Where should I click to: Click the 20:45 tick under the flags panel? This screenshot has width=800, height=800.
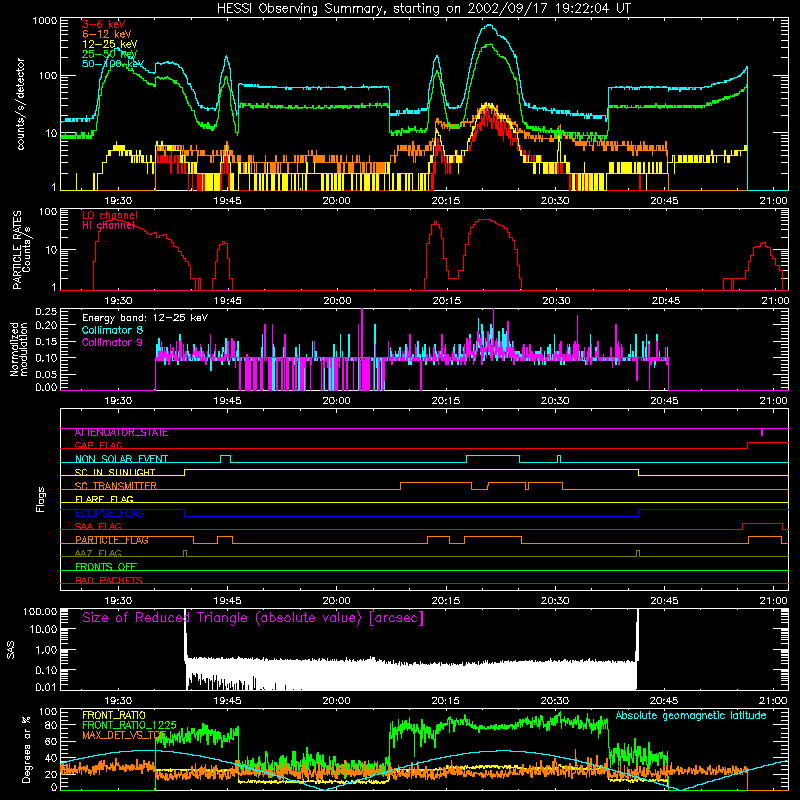pos(664,601)
